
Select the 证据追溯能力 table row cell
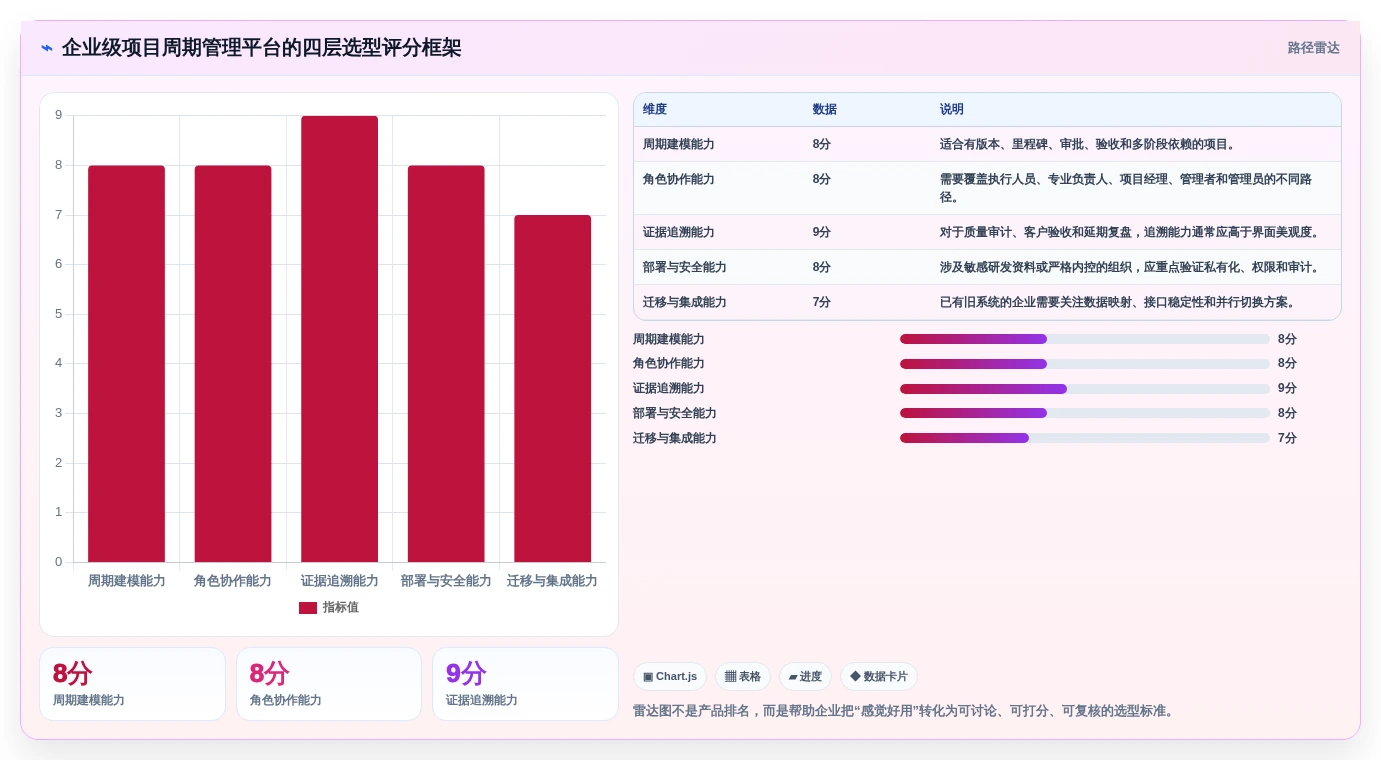pos(679,232)
